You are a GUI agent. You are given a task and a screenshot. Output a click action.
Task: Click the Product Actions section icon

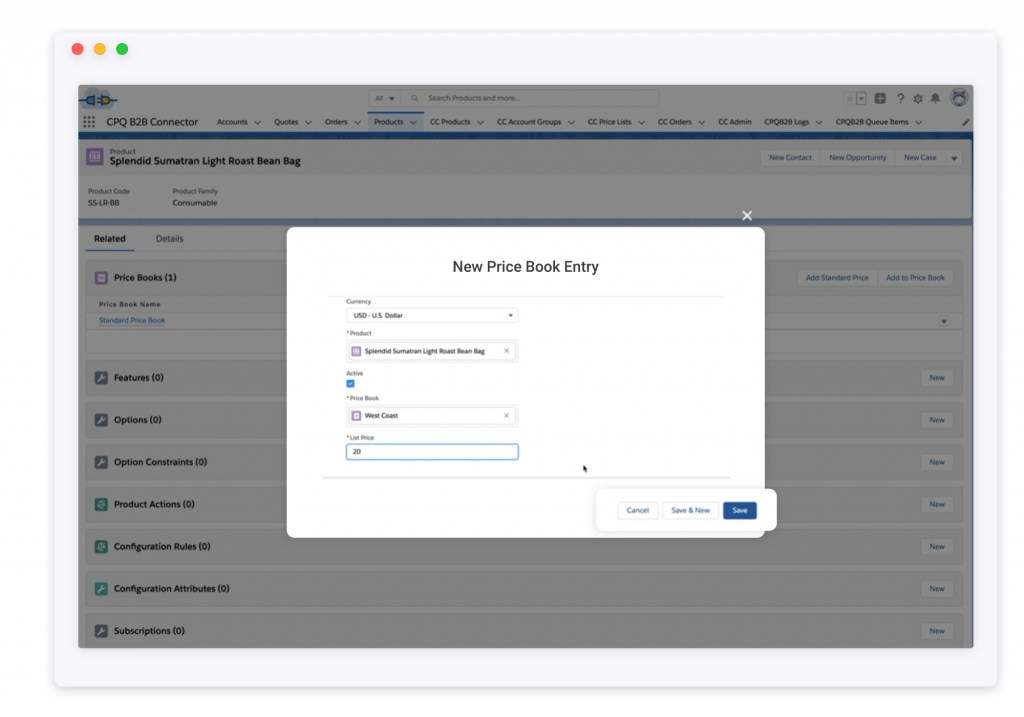101,504
